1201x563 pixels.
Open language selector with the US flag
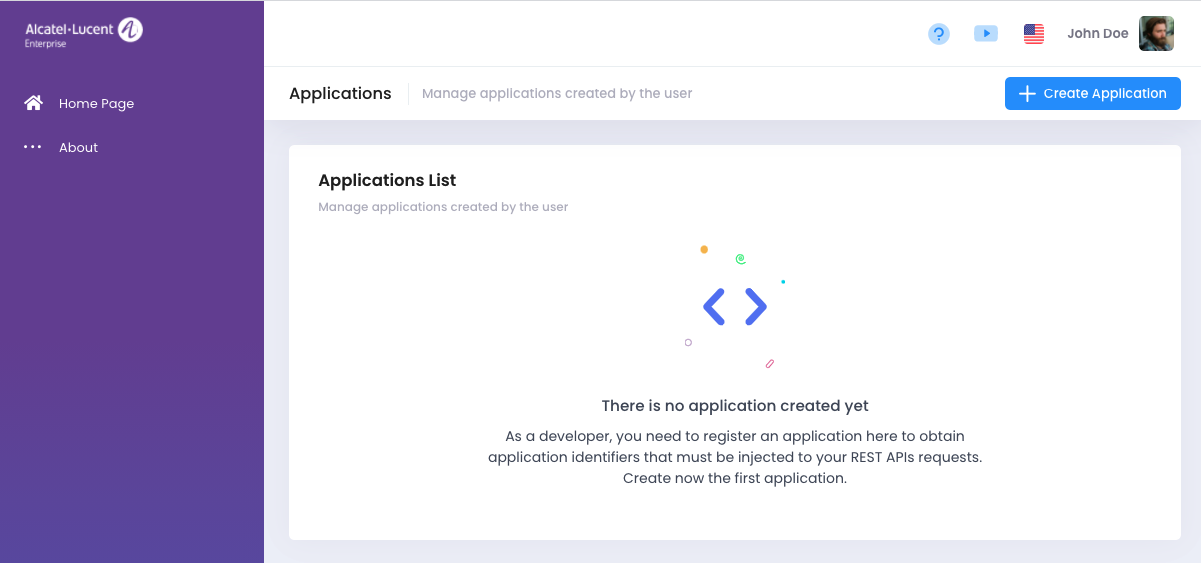point(1034,34)
